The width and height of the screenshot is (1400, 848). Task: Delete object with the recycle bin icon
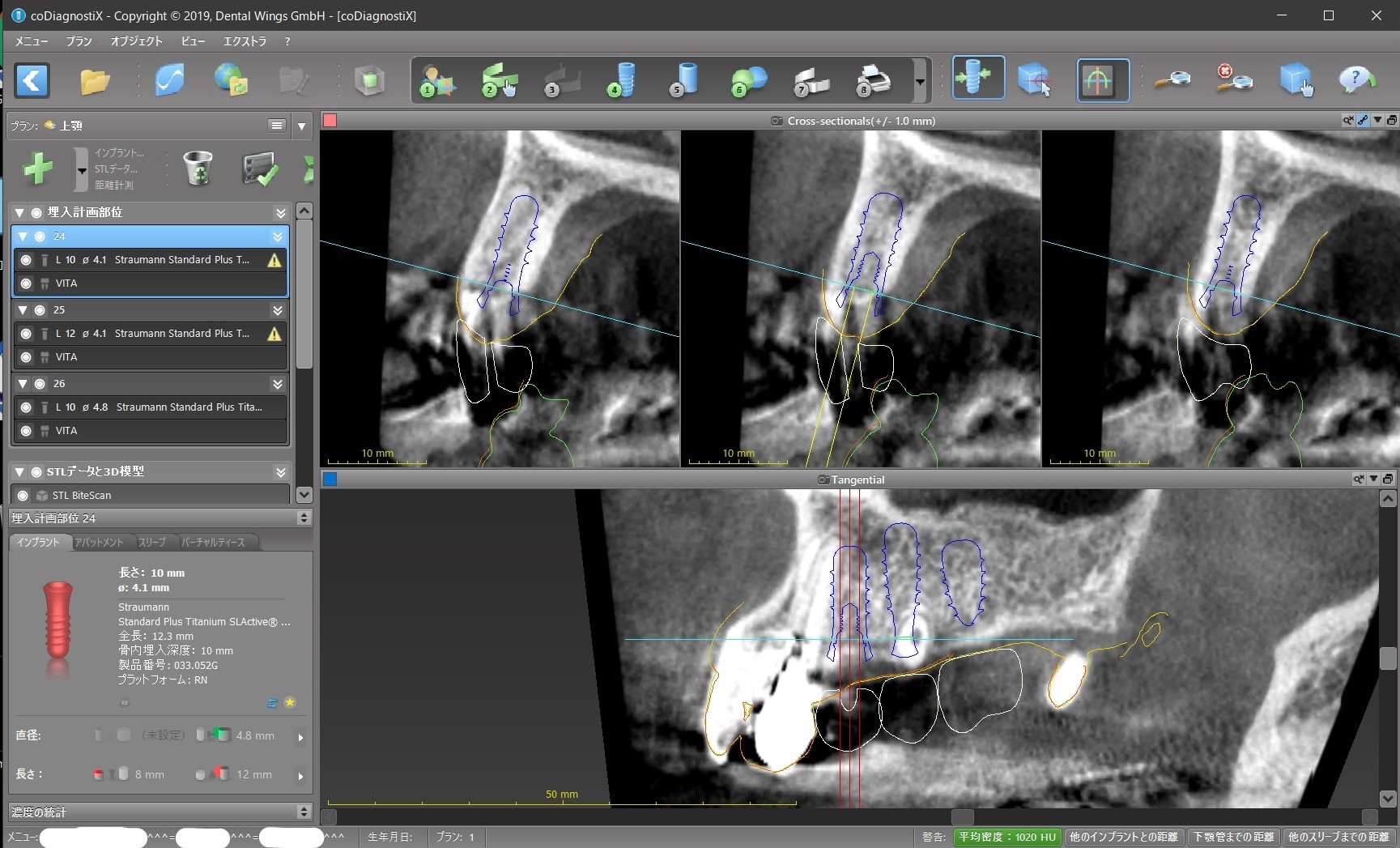point(198,168)
